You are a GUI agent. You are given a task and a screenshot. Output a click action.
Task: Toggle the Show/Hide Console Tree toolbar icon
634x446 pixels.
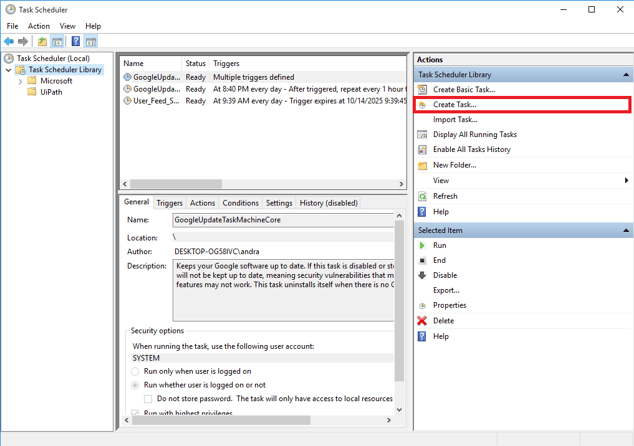[x=57, y=41]
